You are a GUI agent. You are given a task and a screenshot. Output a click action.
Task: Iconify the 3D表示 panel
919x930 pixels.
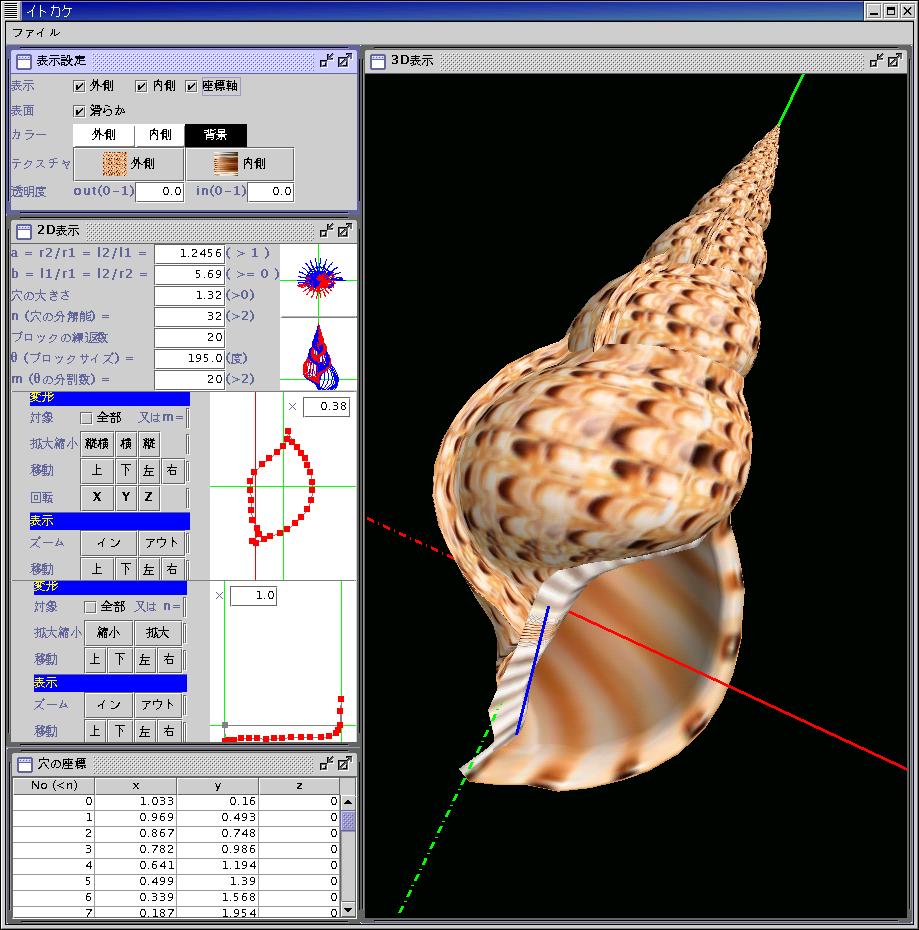pos(876,60)
